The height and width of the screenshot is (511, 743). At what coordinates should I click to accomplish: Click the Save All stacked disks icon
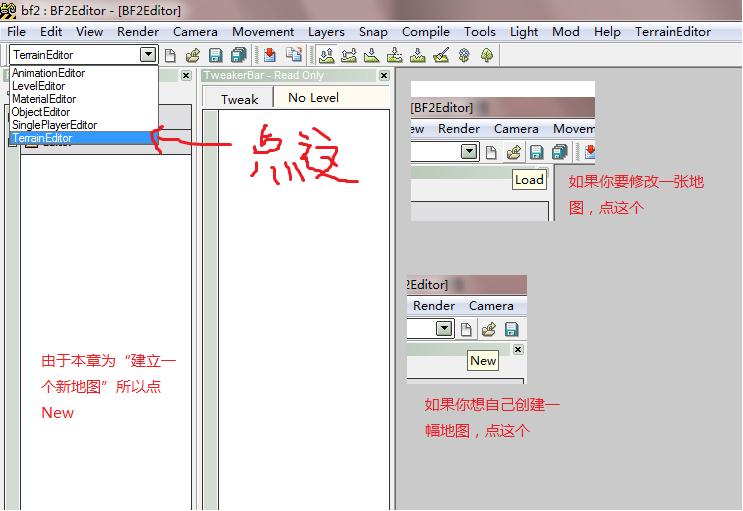[239, 55]
